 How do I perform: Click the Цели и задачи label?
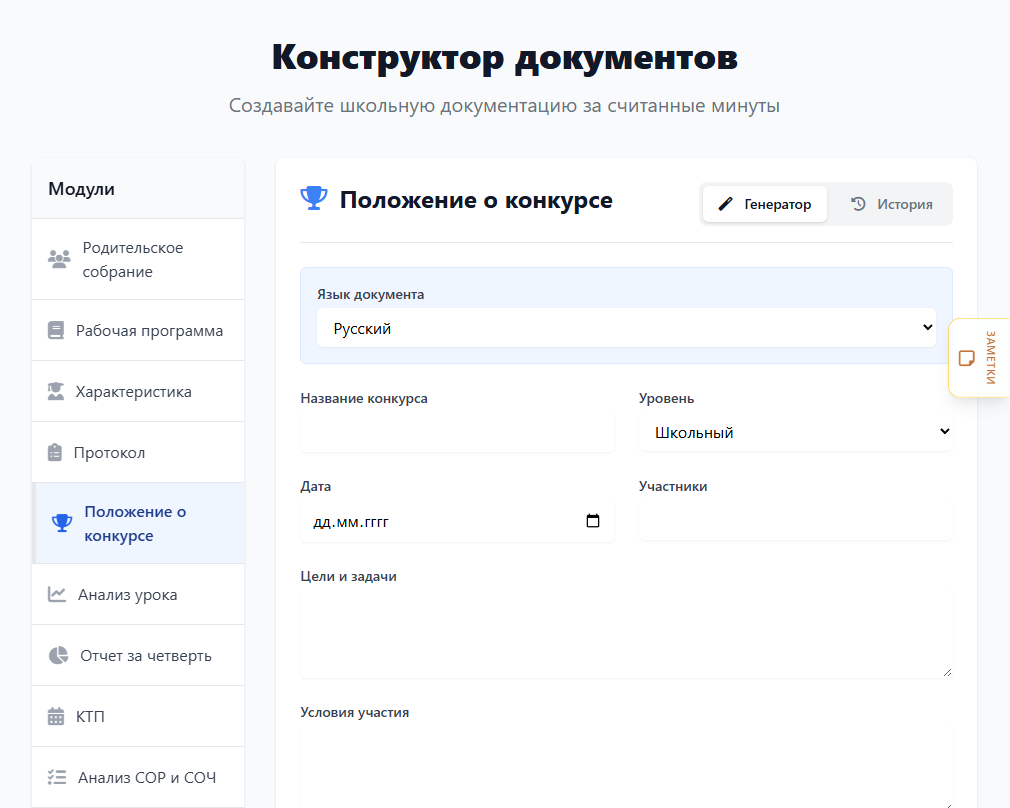[348, 577]
